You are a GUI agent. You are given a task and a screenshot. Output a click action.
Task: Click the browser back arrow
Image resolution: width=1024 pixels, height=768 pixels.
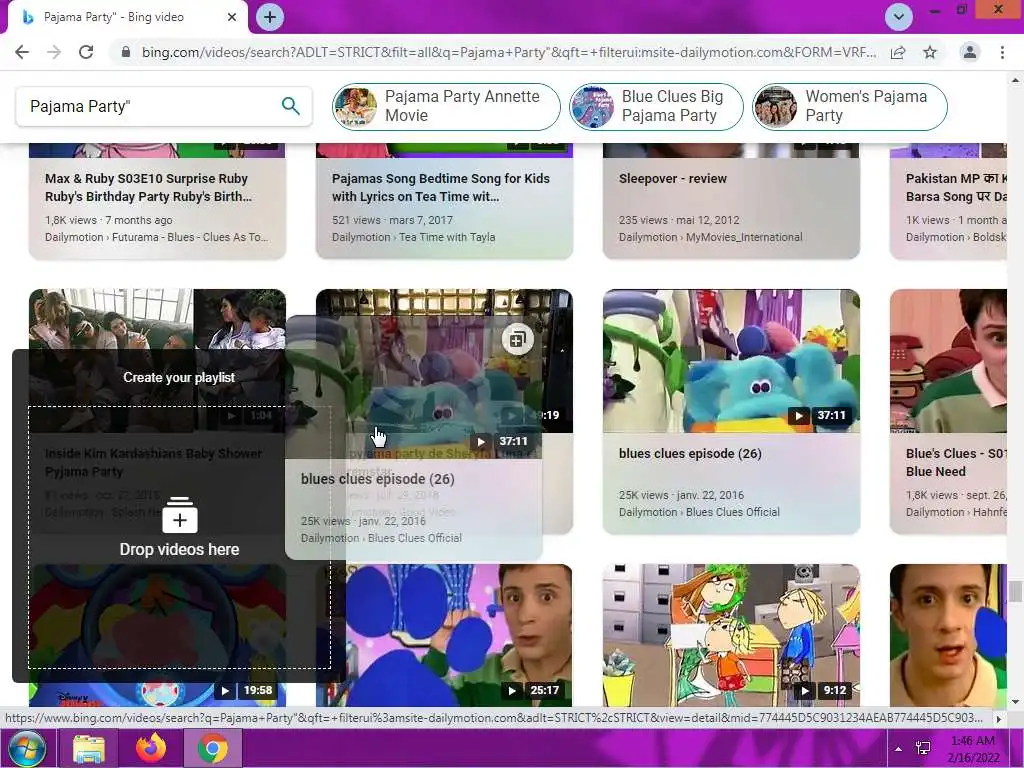click(22, 52)
